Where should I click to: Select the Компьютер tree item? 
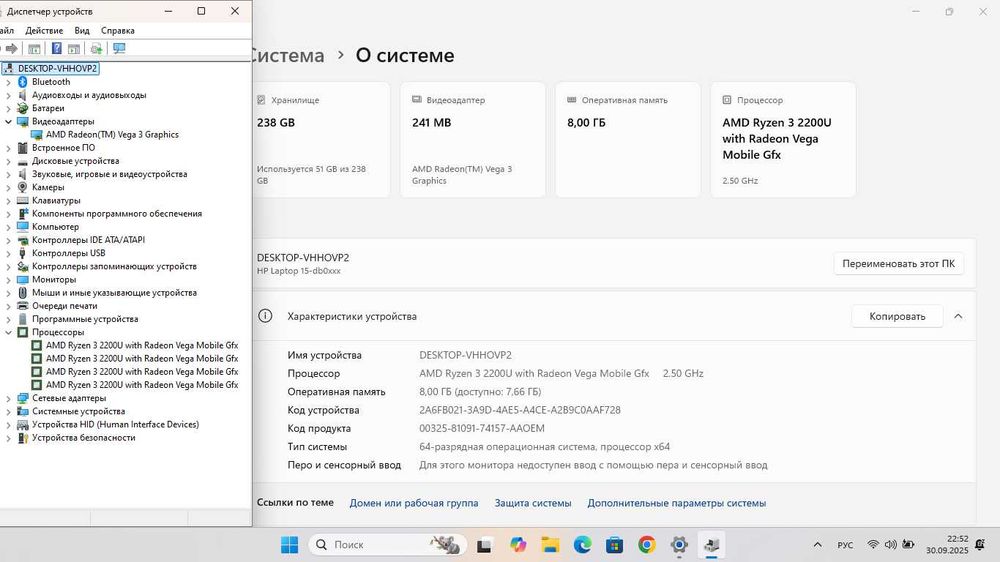coord(55,227)
